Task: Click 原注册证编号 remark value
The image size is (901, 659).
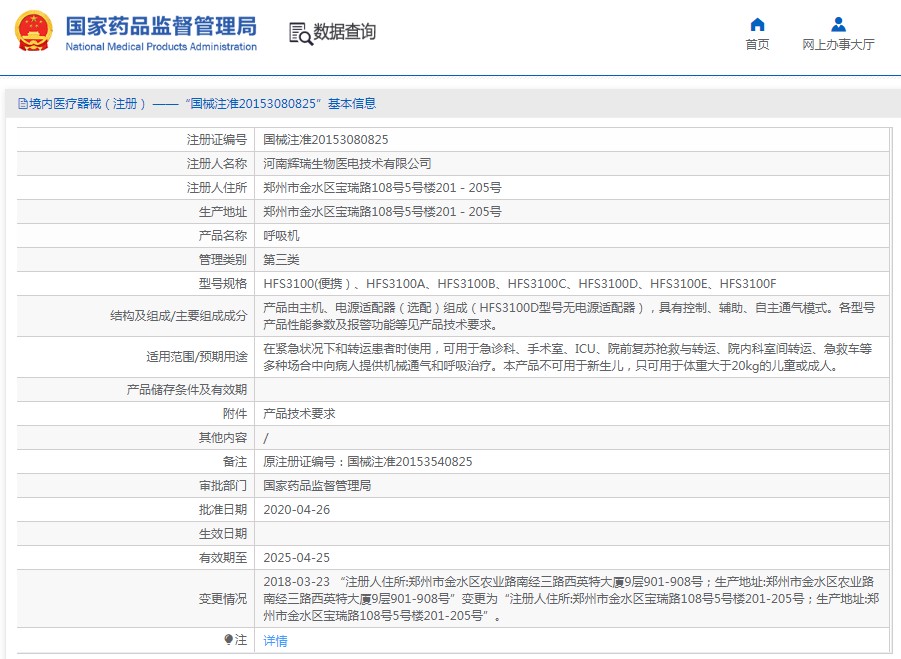Action: pyautogui.click(x=368, y=462)
